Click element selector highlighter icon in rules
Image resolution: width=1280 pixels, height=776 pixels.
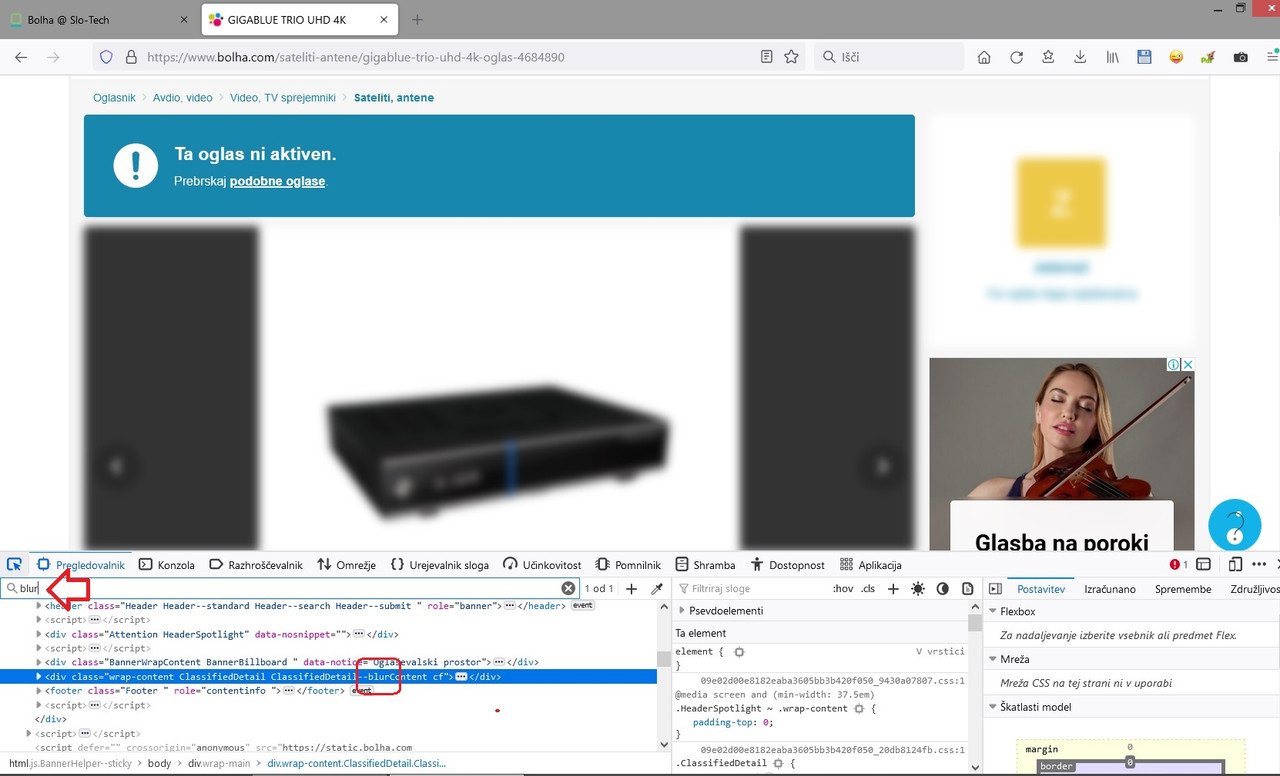coord(739,652)
